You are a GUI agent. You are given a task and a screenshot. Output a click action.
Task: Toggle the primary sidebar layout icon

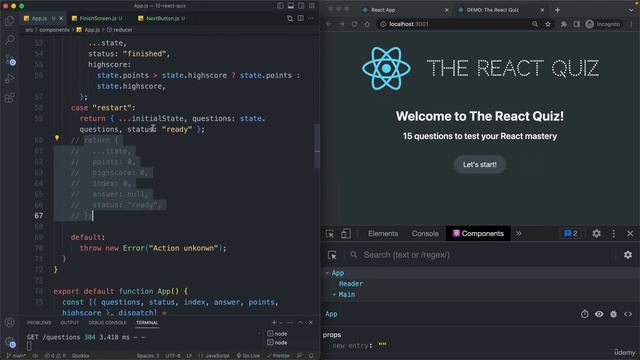(x=280, y=6)
